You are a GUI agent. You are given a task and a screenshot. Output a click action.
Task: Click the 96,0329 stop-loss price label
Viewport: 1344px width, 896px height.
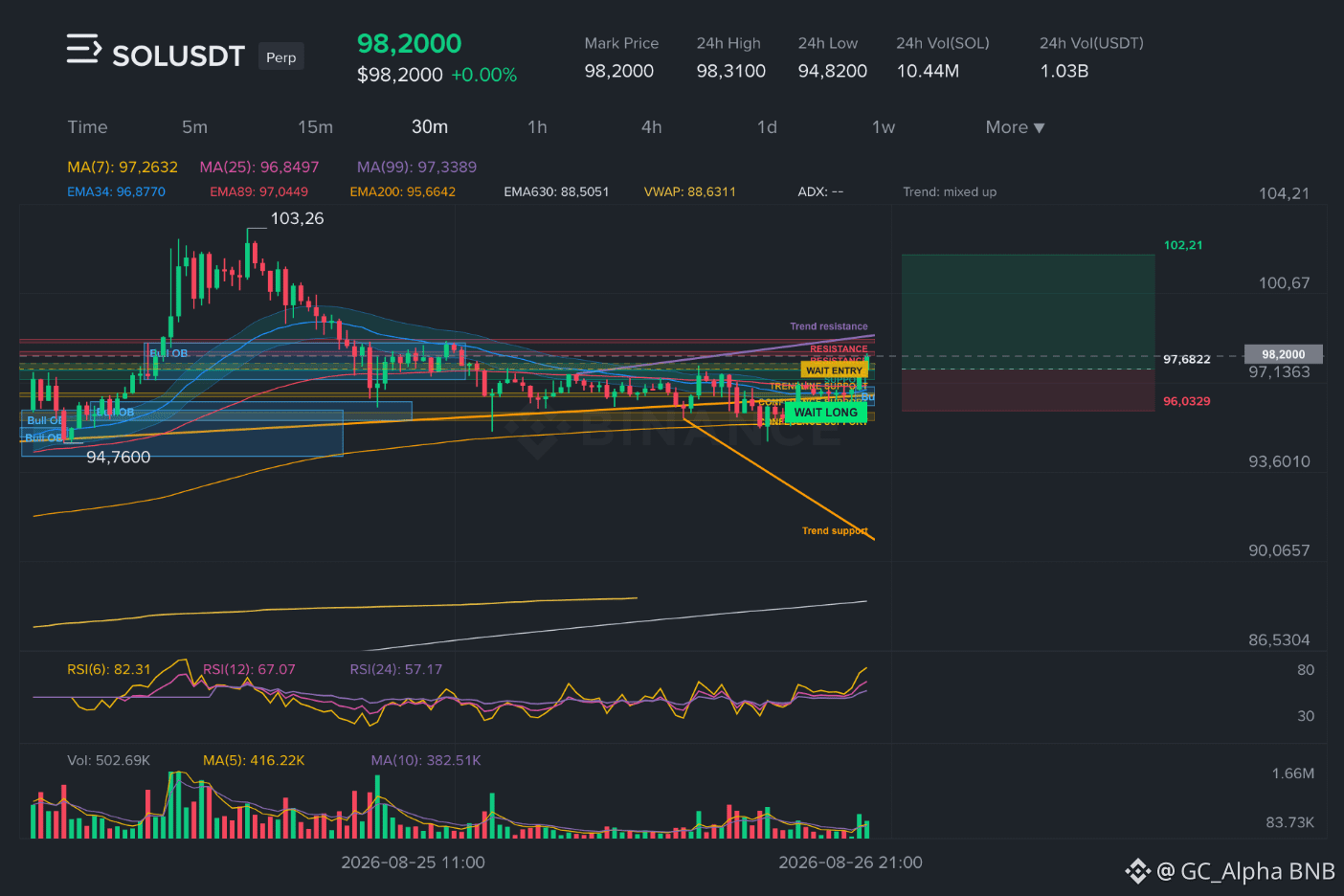pos(1187,401)
